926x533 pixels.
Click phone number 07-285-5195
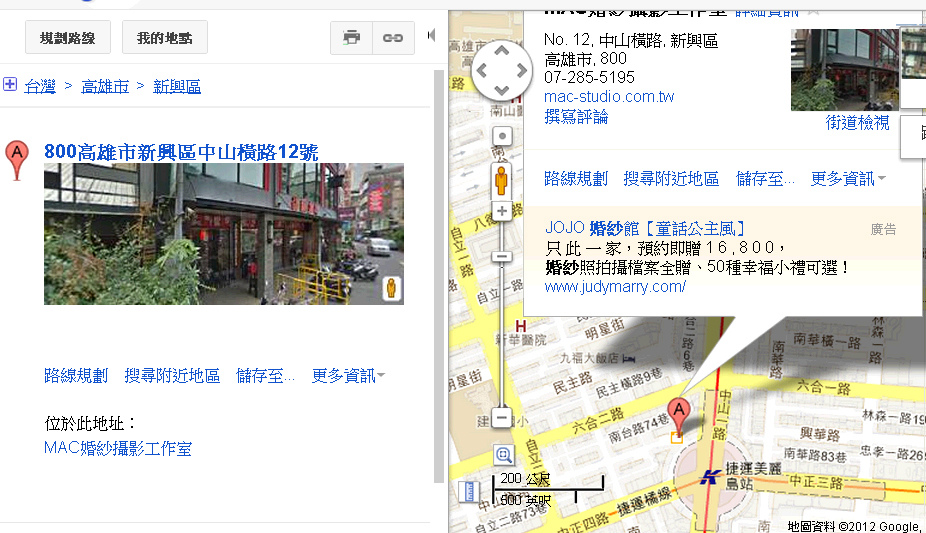tap(589, 77)
